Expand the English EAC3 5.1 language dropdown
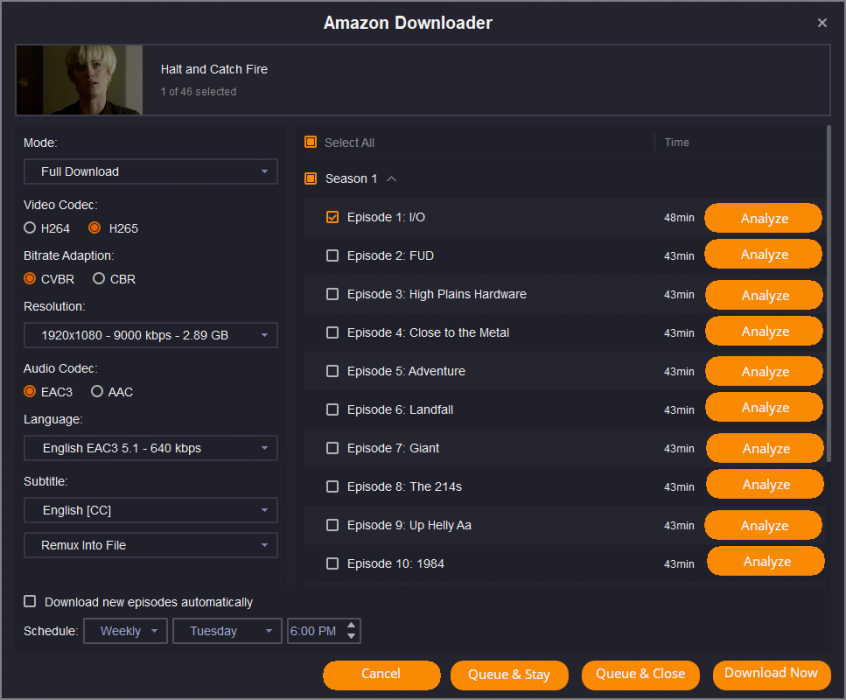The height and width of the screenshot is (700, 846). pos(151,448)
